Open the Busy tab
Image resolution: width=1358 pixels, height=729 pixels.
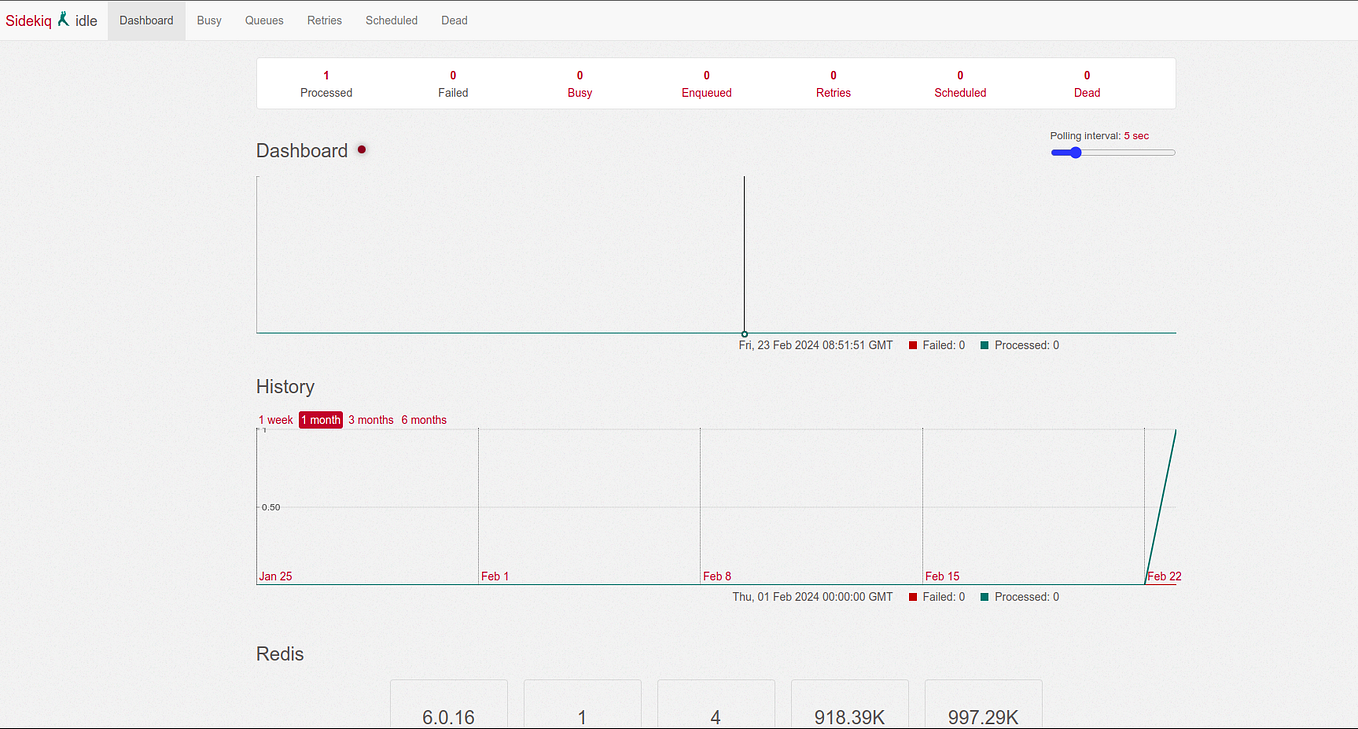(209, 20)
